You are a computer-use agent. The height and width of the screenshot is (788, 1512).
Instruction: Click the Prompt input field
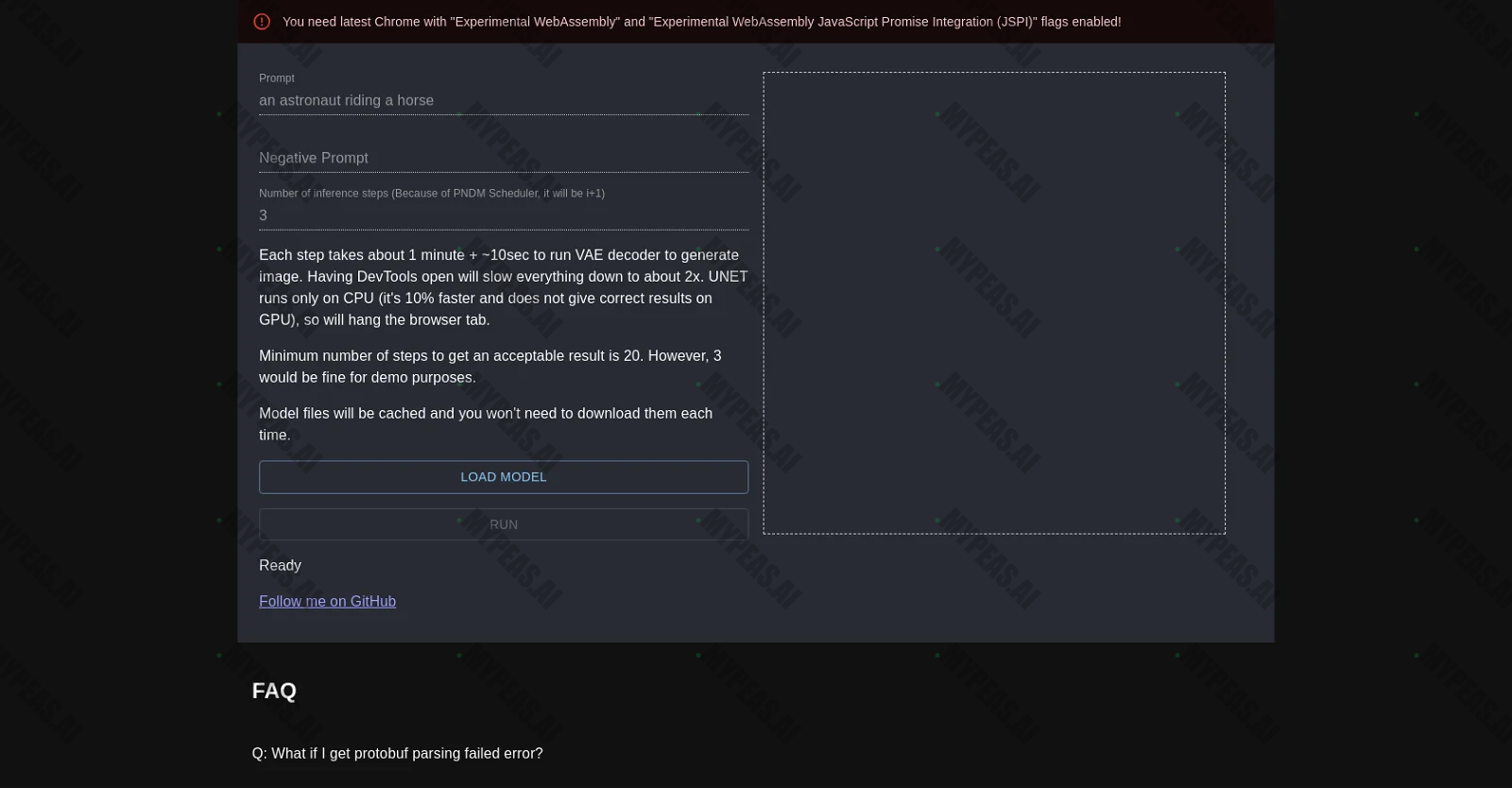click(x=504, y=100)
